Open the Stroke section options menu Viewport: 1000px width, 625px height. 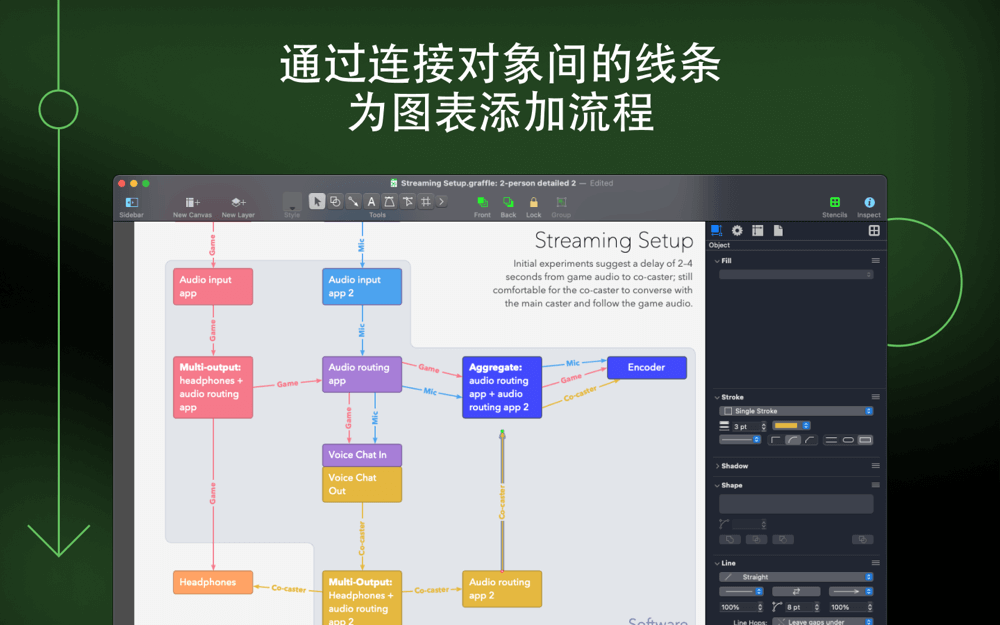tap(876, 397)
